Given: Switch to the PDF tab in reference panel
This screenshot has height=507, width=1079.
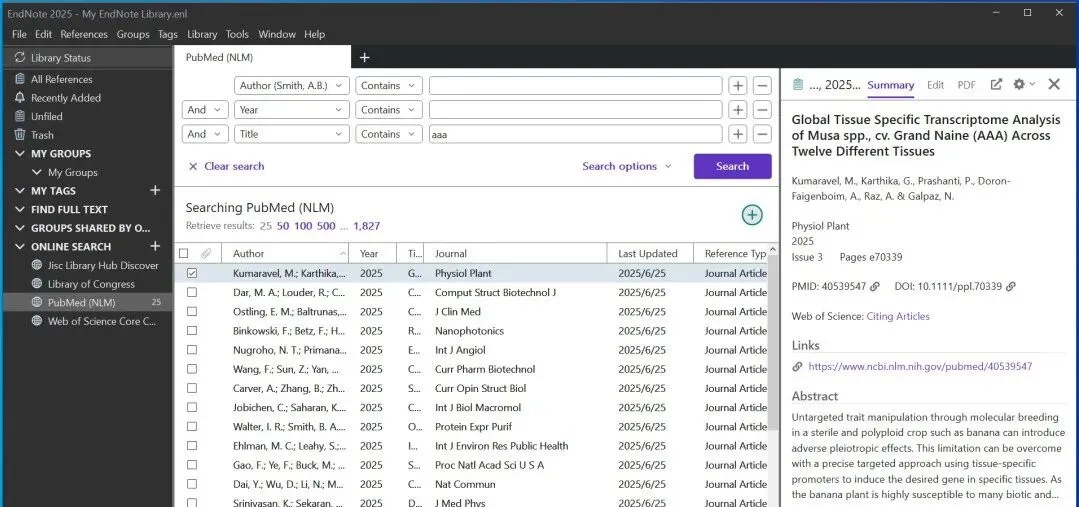Looking at the screenshot, I should tap(966, 85).
